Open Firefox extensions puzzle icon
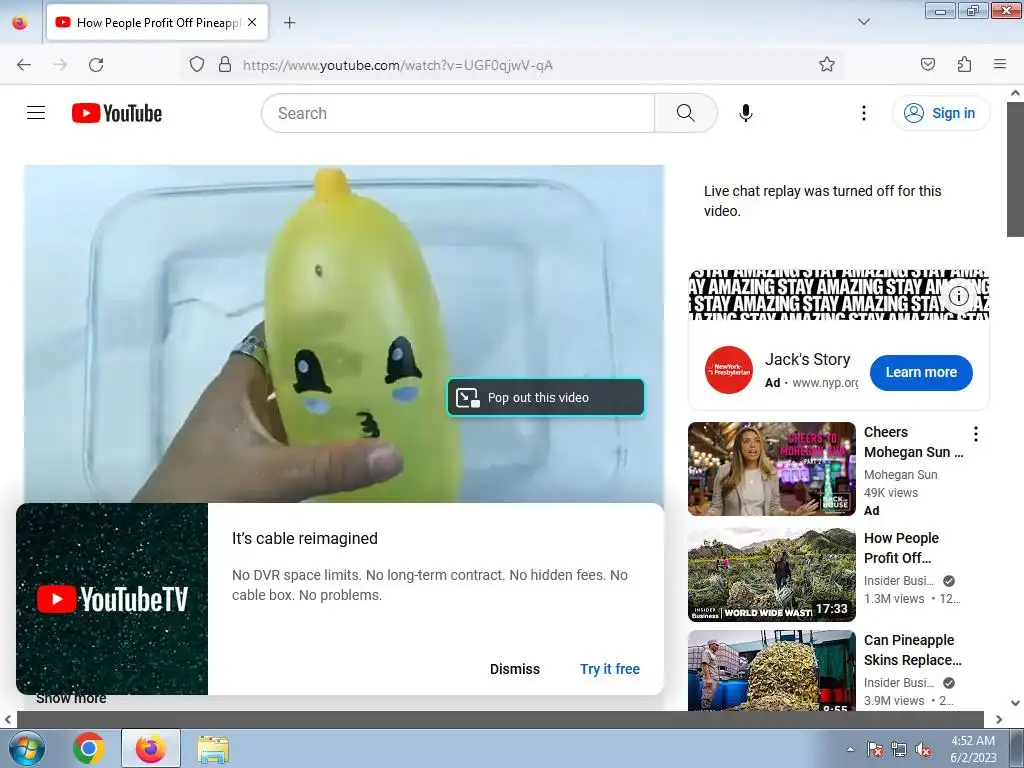This screenshot has width=1024, height=768. 964,65
